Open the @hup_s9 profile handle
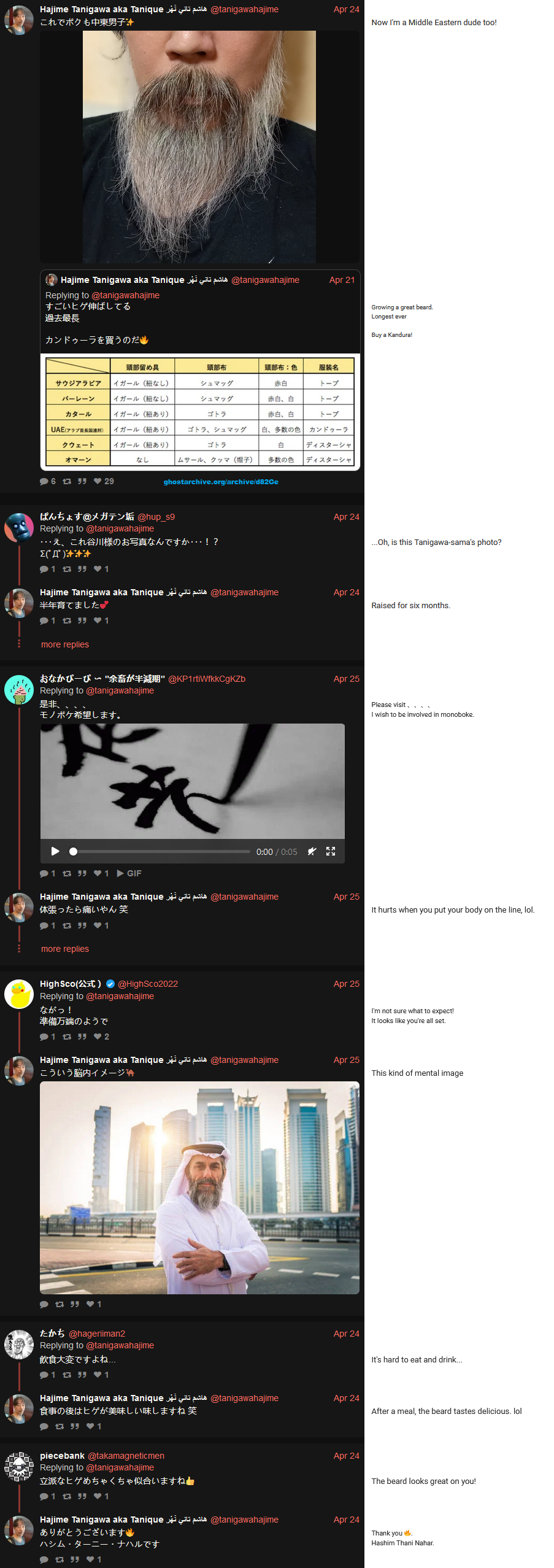Image resolution: width=554 pixels, height=1568 pixels. 156,517
